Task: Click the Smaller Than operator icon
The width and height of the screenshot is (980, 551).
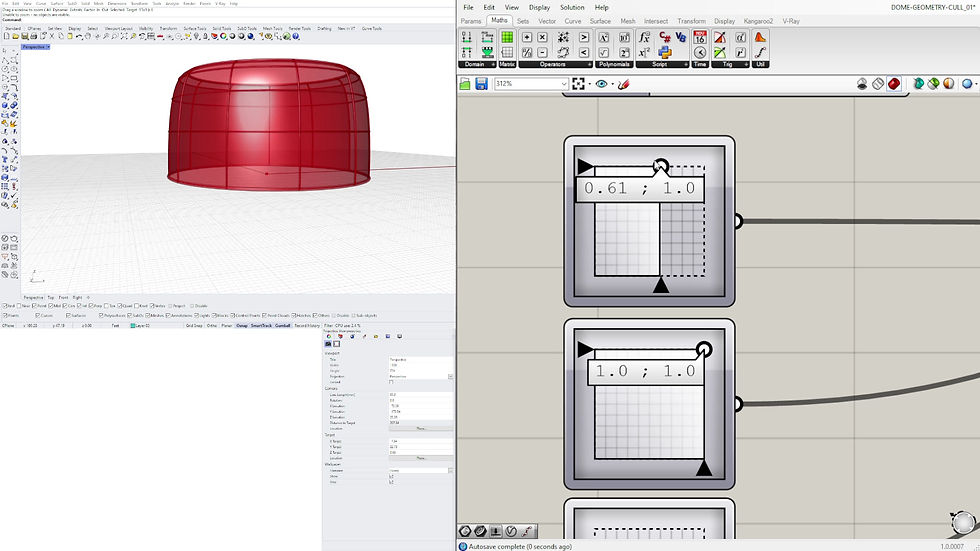Action: pos(584,52)
